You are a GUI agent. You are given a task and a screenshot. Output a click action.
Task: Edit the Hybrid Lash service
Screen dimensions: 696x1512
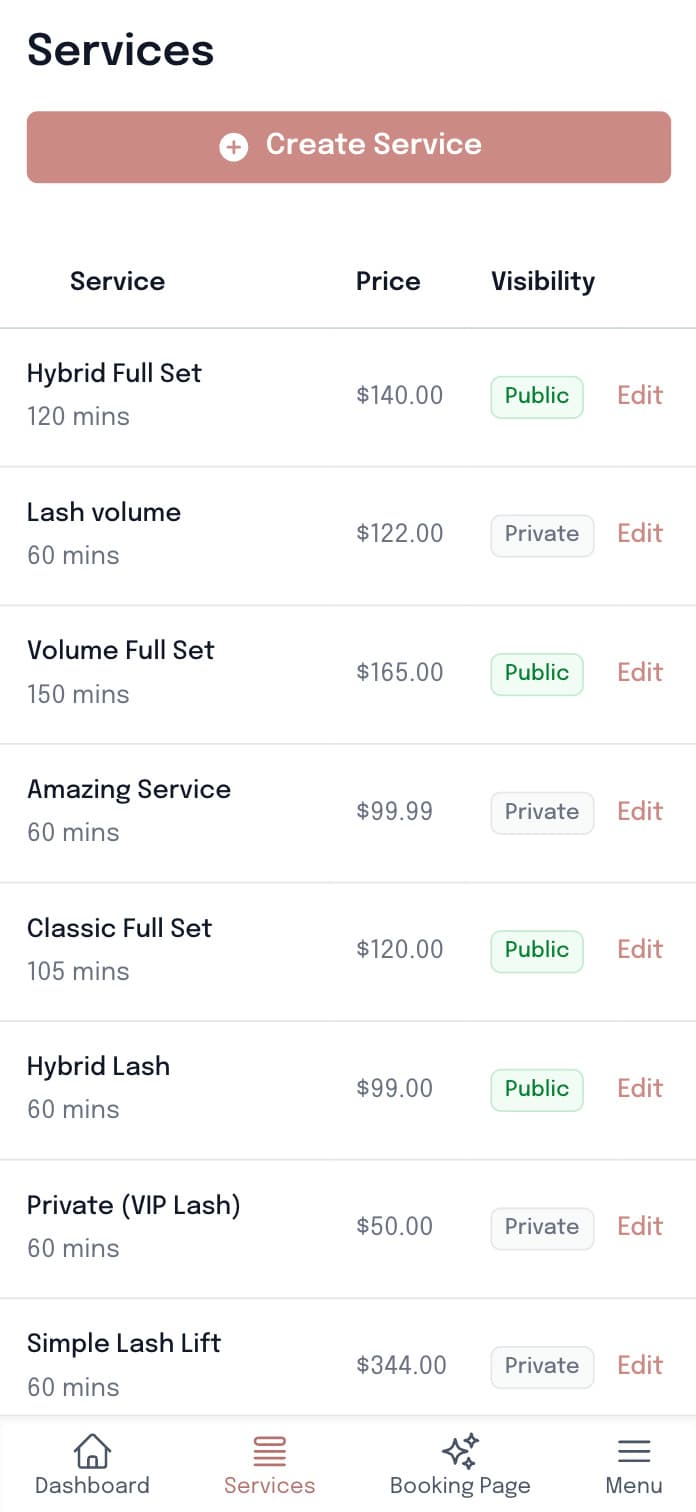(639, 1088)
